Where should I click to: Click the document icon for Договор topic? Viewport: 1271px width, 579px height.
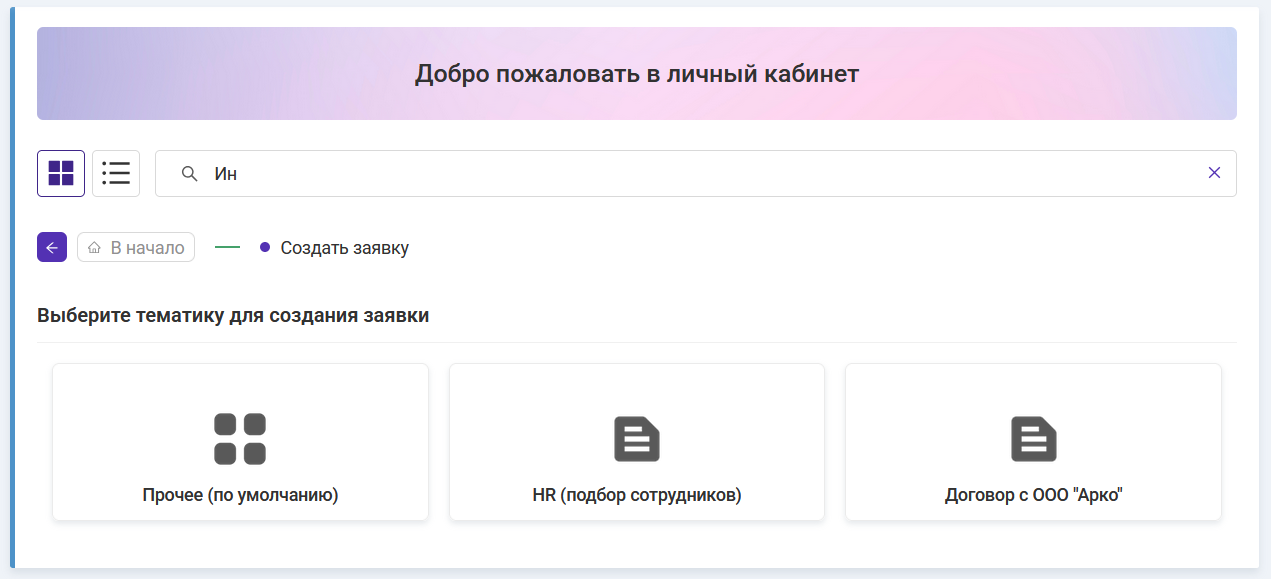pos(1033,438)
